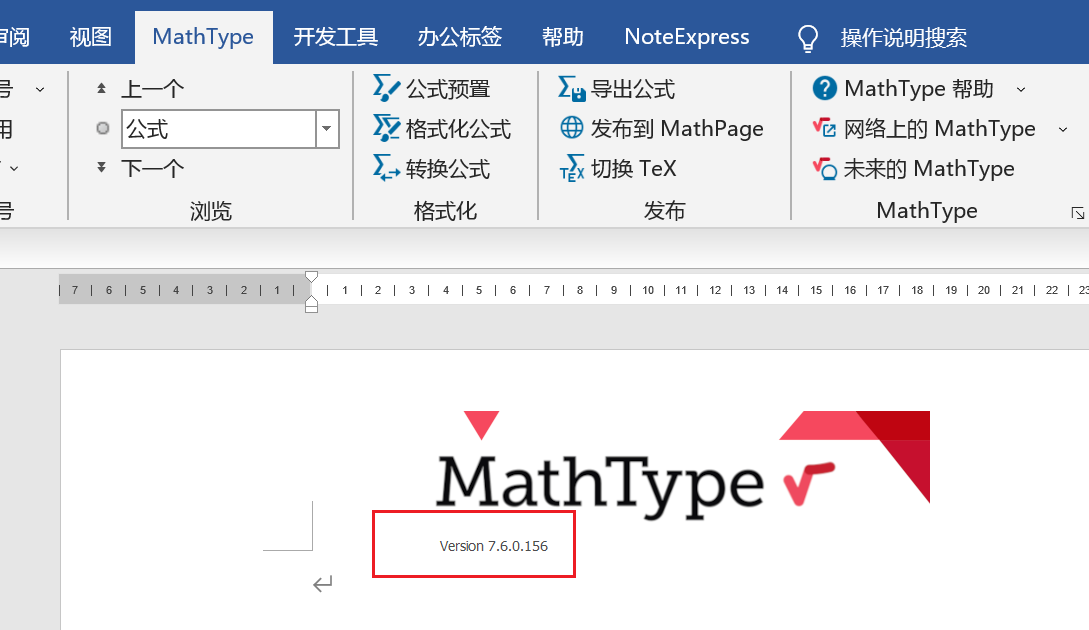Click the paragraph mark in the document
Screen dimensions: 1089x630
coord(323,584)
